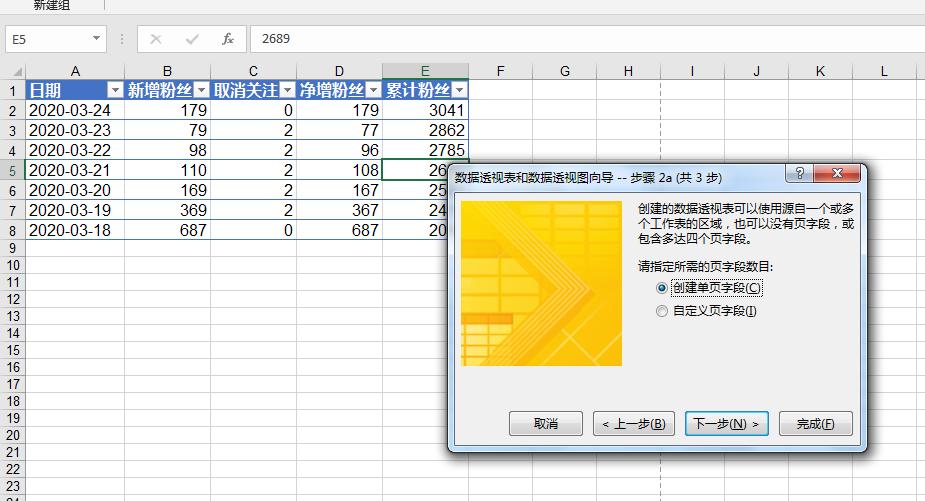Click the 上一步(B) back button
Screen dimensions: 925x501
tap(634, 424)
